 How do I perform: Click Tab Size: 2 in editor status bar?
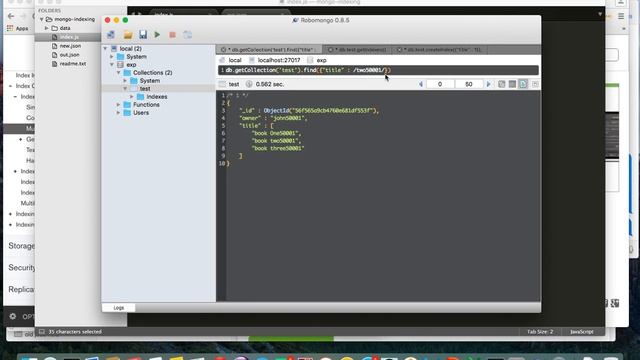point(540,332)
